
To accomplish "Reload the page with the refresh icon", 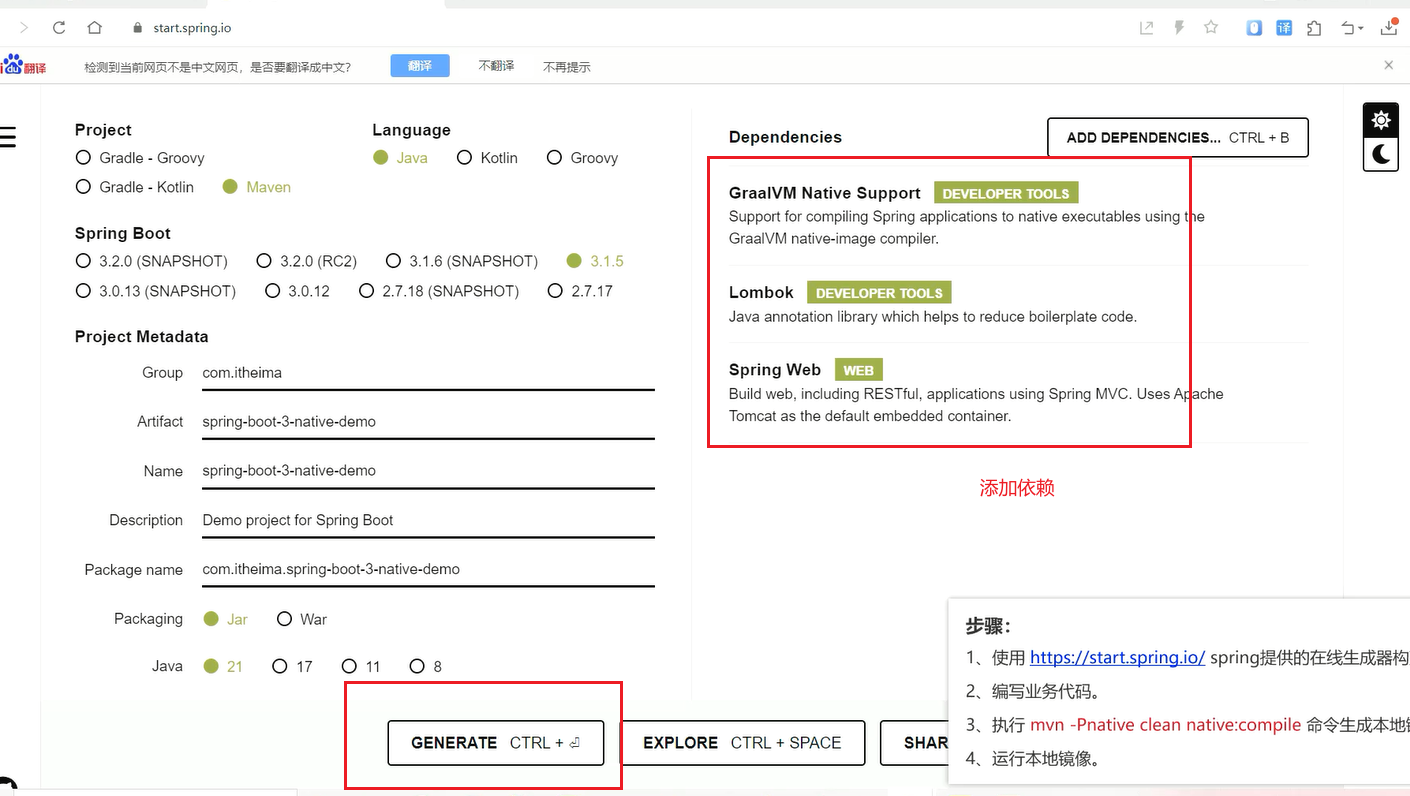I will point(59,28).
